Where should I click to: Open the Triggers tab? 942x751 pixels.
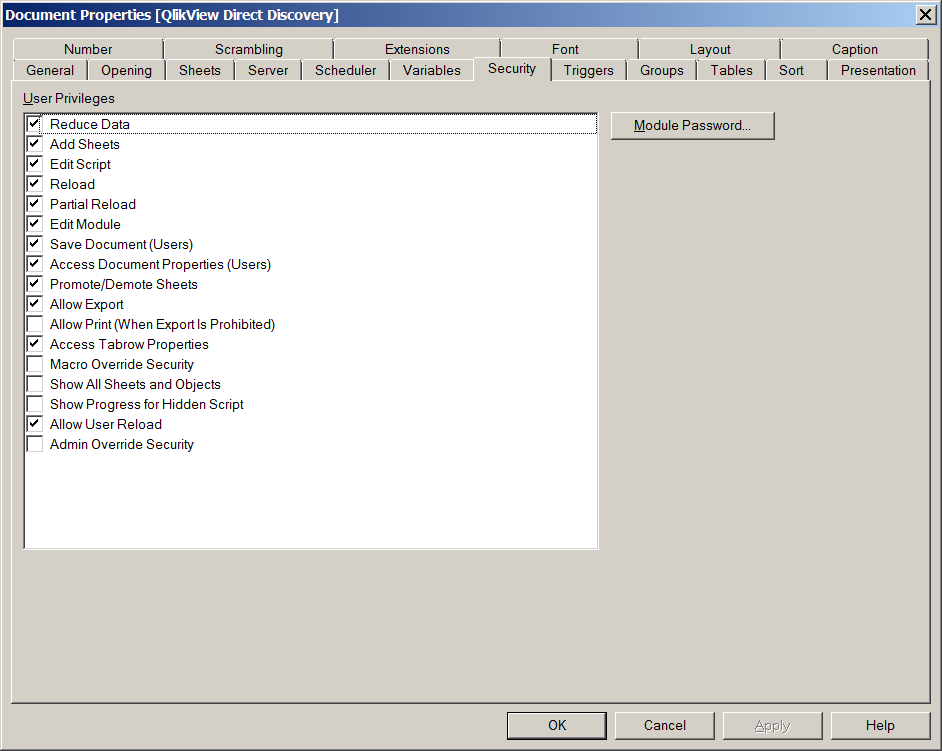tap(588, 70)
